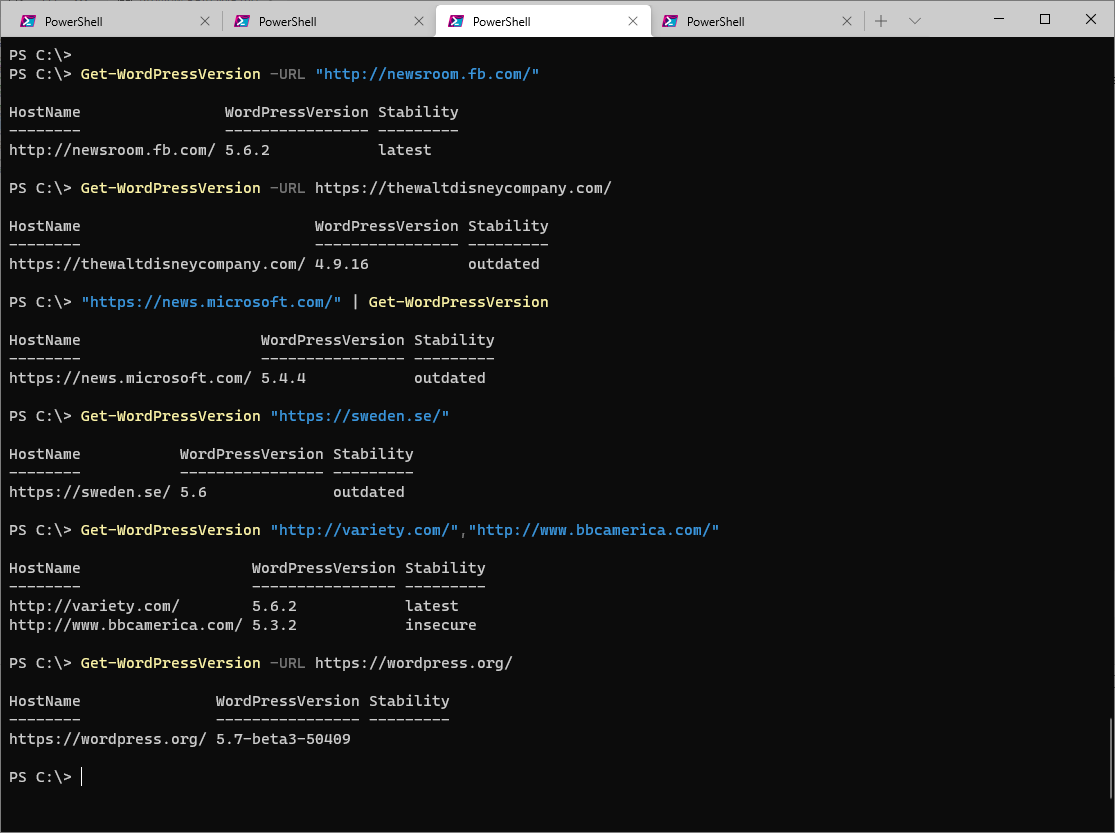Image resolution: width=1115 pixels, height=833 pixels.
Task: Click version 5.6.2 in the newsroom.fb.com row
Action: pyautogui.click(x=247, y=150)
